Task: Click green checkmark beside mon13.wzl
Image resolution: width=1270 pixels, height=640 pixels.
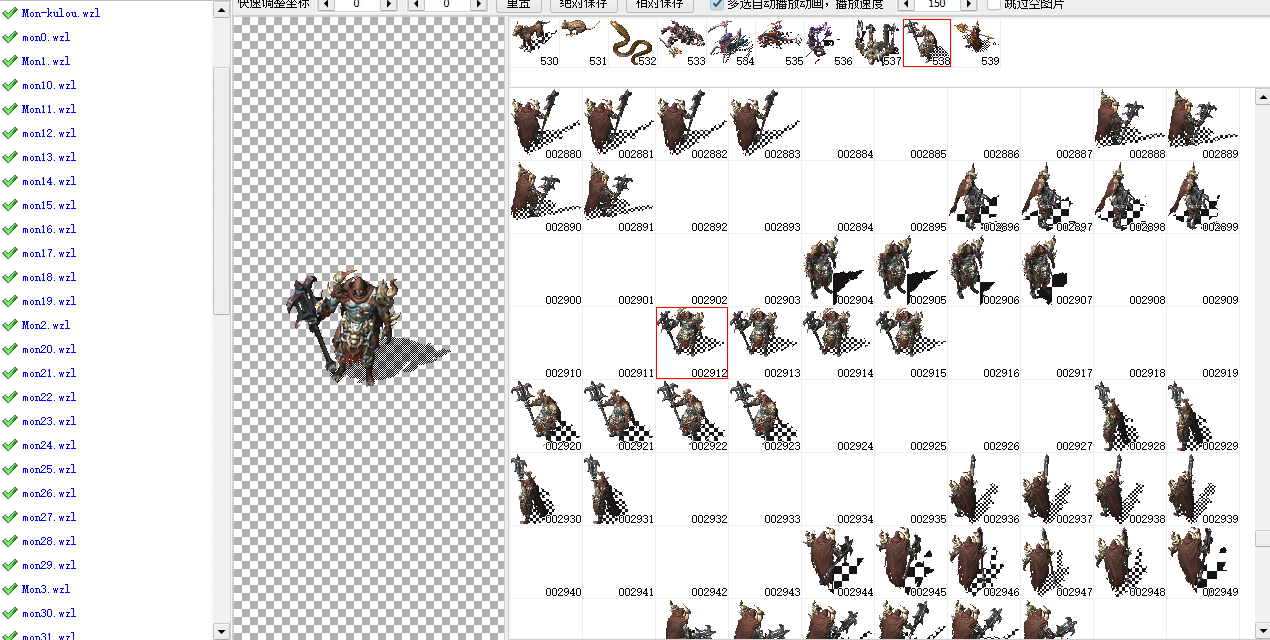Action: [10, 157]
